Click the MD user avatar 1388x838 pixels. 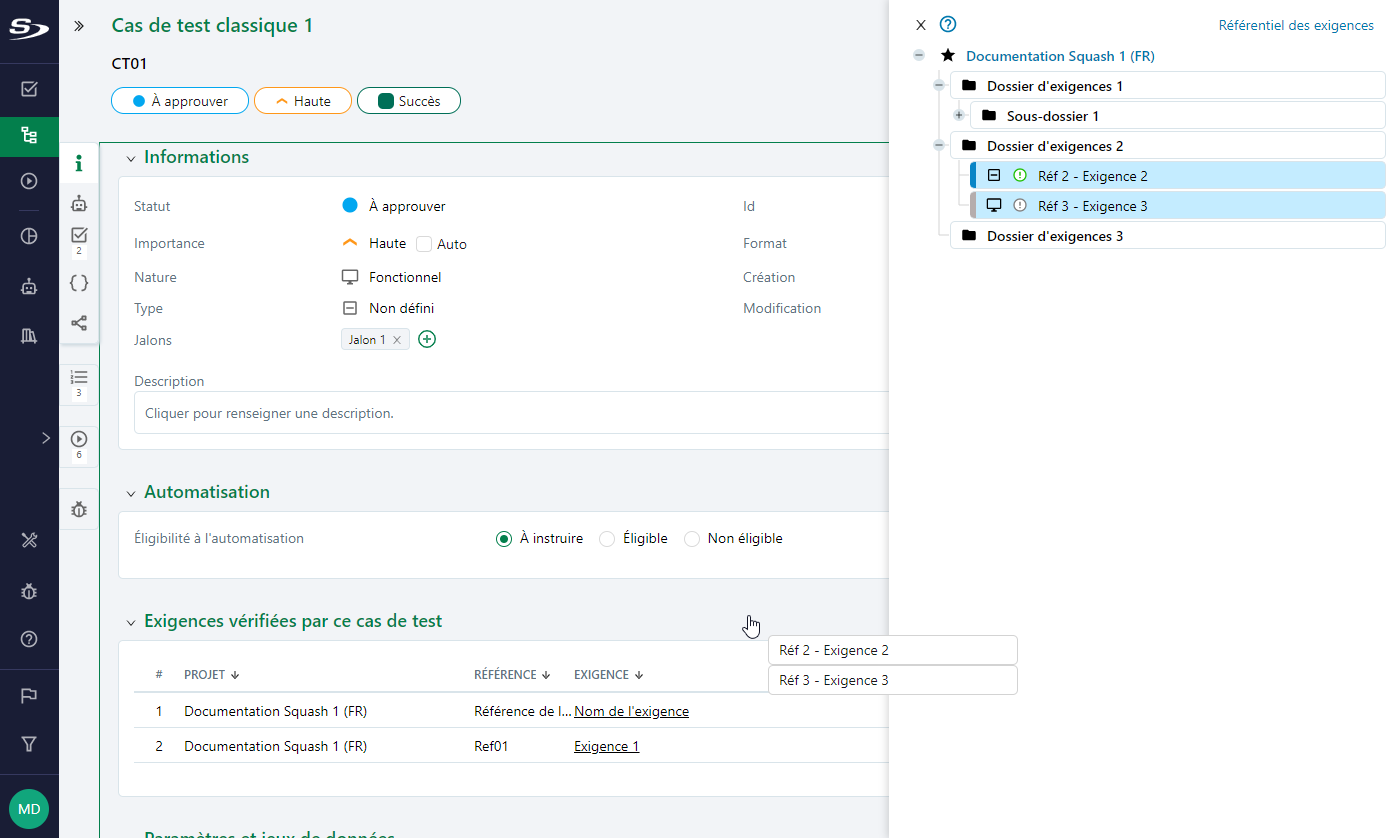[29, 808]
